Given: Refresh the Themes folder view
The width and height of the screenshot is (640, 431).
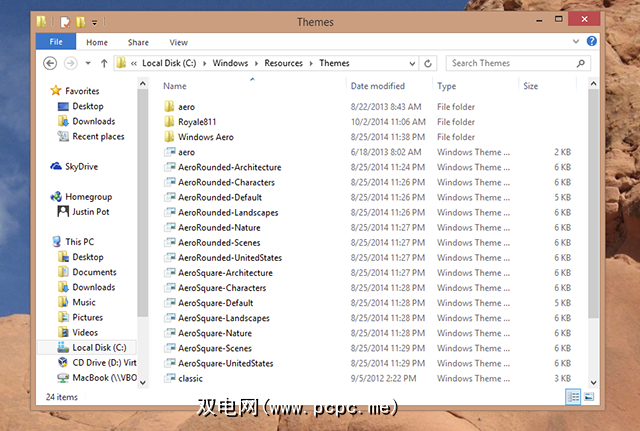Looking at the screenshot, I should tap(428, 63).
